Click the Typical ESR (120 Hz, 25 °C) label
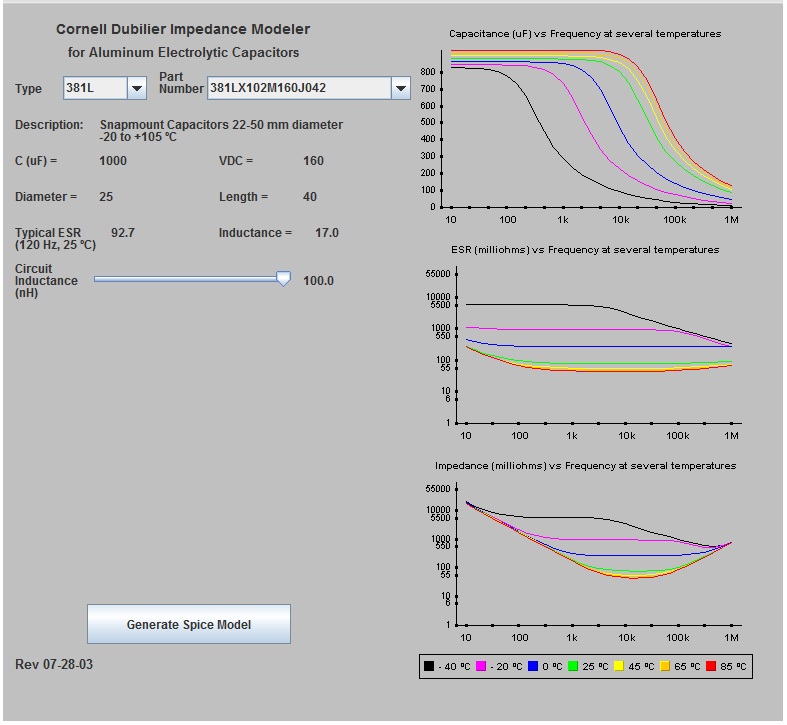This screenshot has height=725, width=787. click(x=55, y=239)
